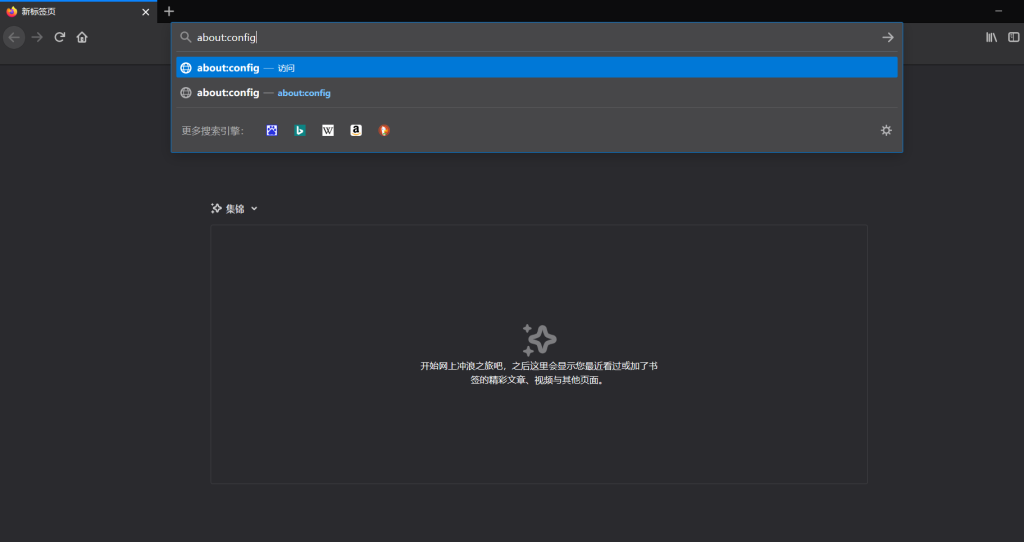Viewport: 1024px width, 542px height.
Task: Search with the Bing engine icon
Action: pyautogui.click(x=300, y=130)
